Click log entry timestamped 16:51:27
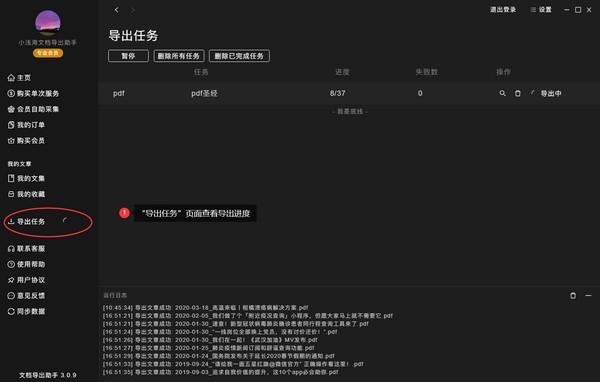 pos(209,348)
